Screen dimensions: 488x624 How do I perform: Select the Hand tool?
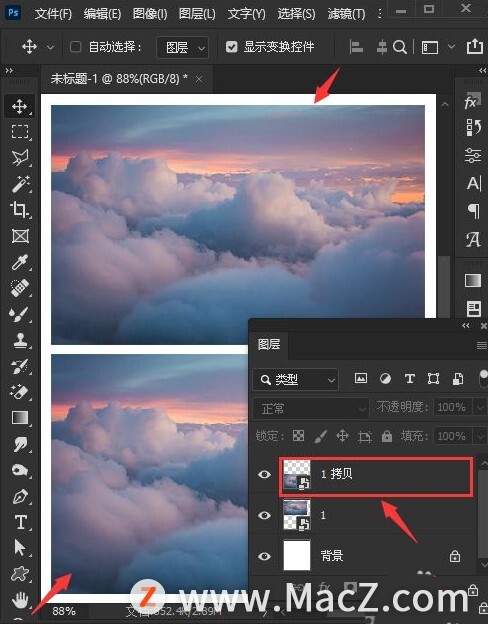click(20, 600)
